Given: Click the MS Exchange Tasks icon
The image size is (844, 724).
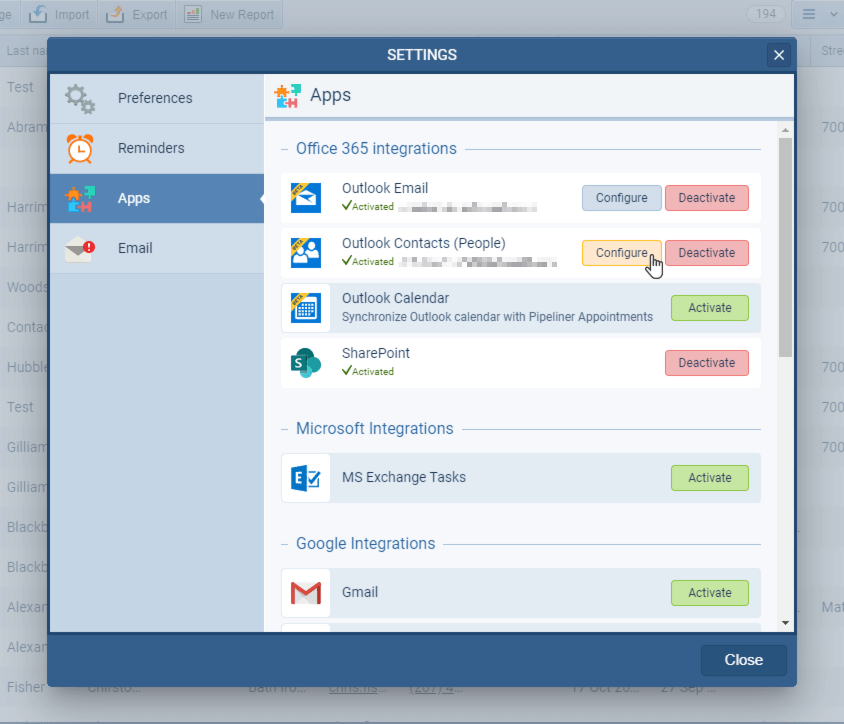Looking at the screenshot, I should click(305, 477).
